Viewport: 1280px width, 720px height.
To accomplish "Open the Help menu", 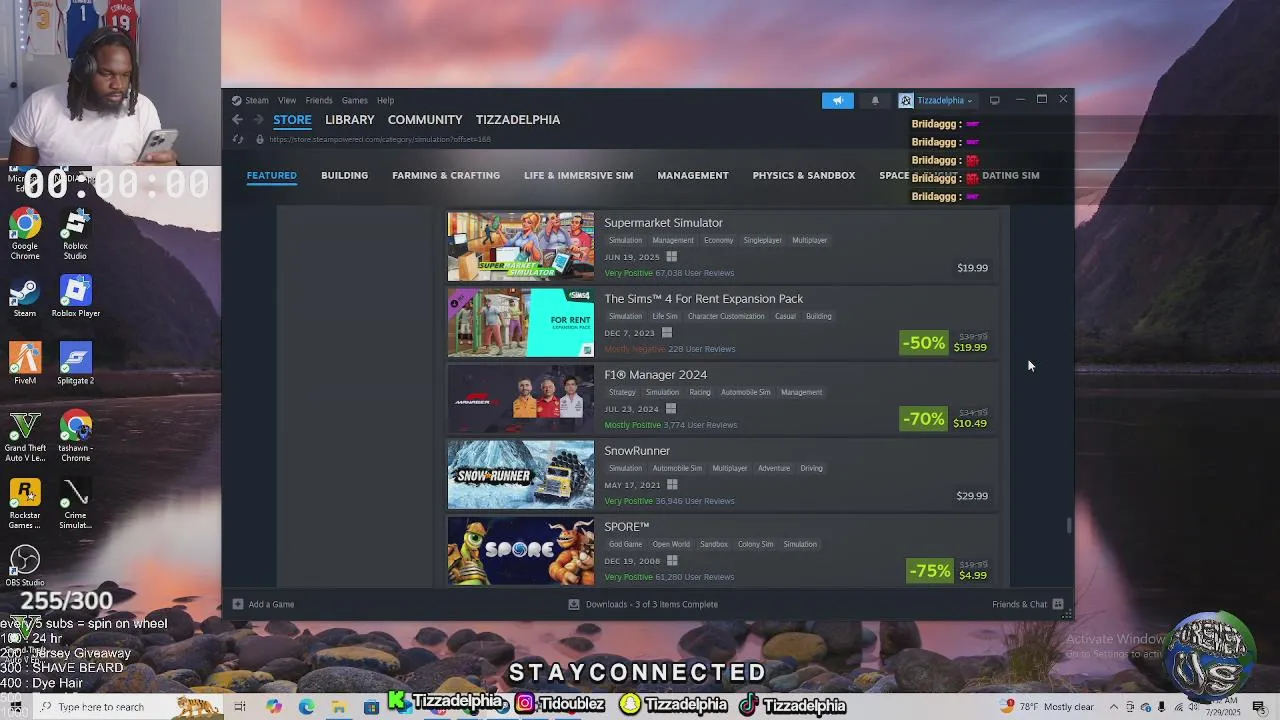I will [385, 100].
